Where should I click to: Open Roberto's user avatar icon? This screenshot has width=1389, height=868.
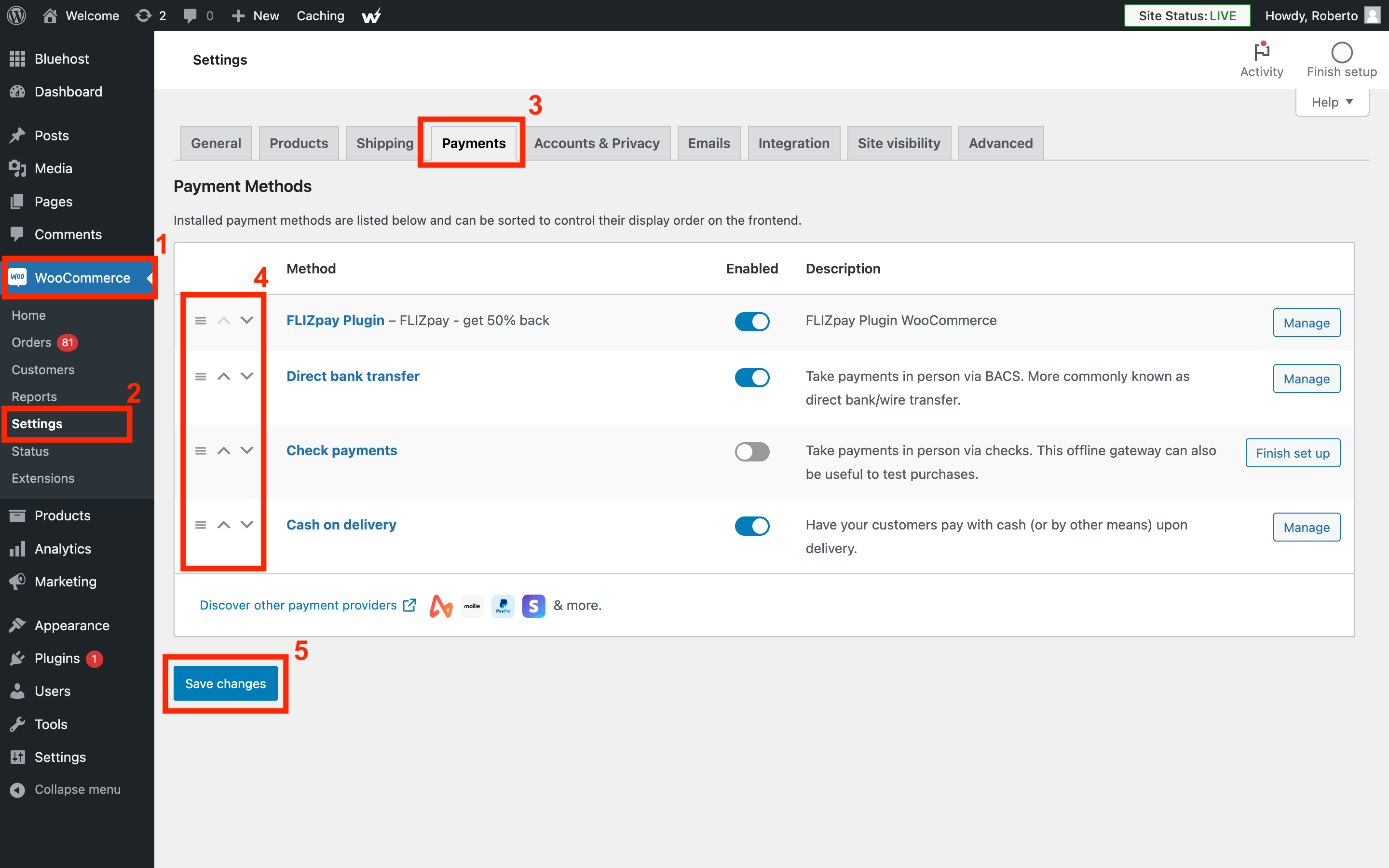tap(1372, 15)
